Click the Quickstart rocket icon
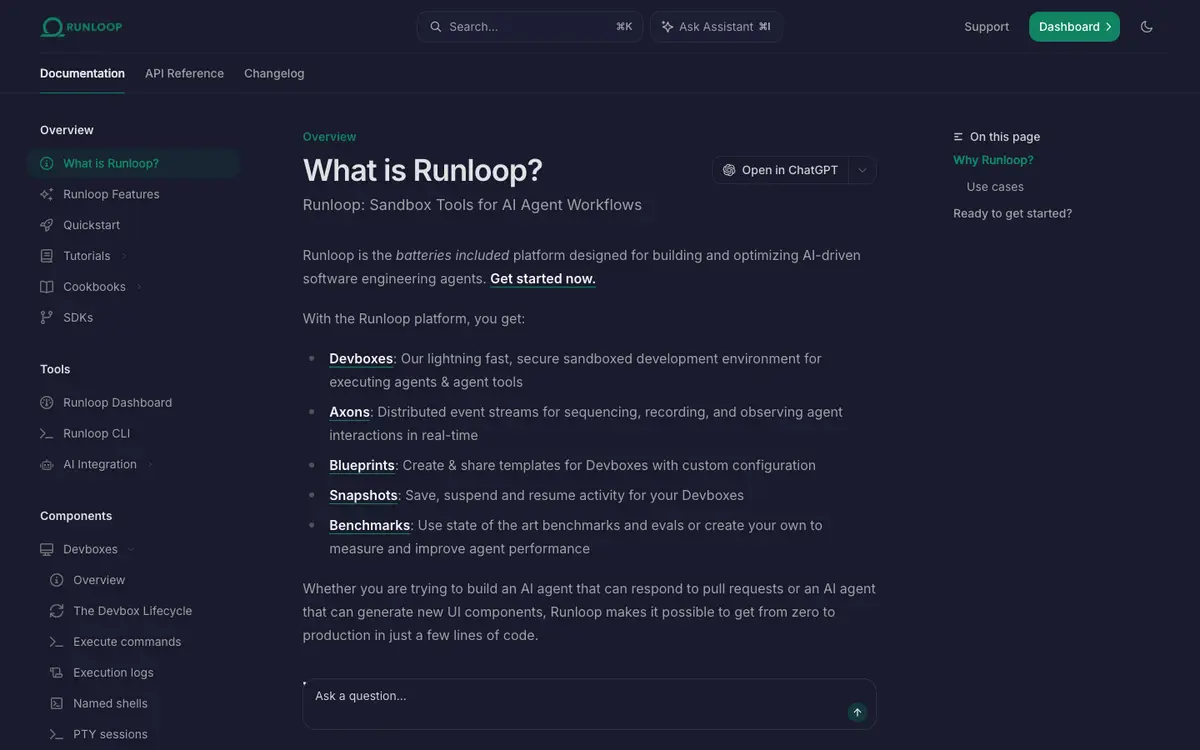1200x750 pixels. tap(46, 225)
